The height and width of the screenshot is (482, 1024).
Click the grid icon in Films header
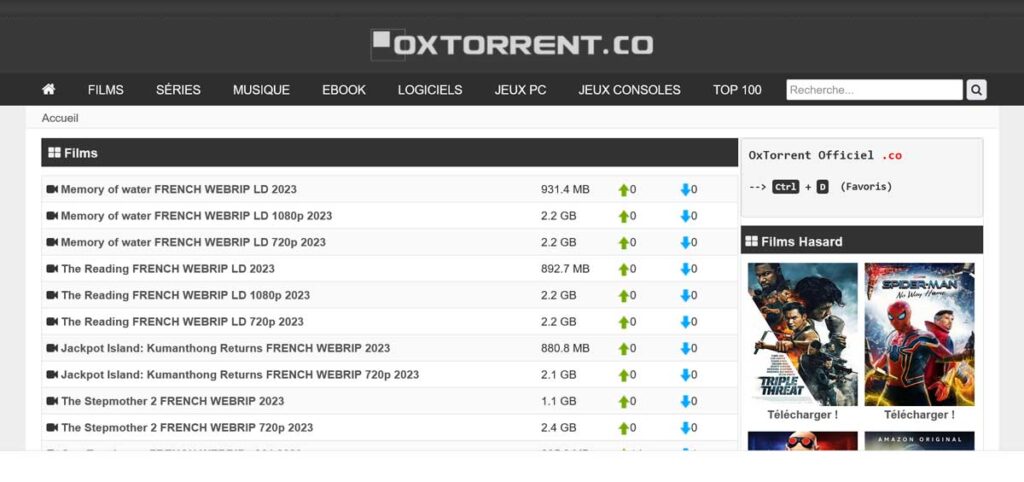[54, 153]
